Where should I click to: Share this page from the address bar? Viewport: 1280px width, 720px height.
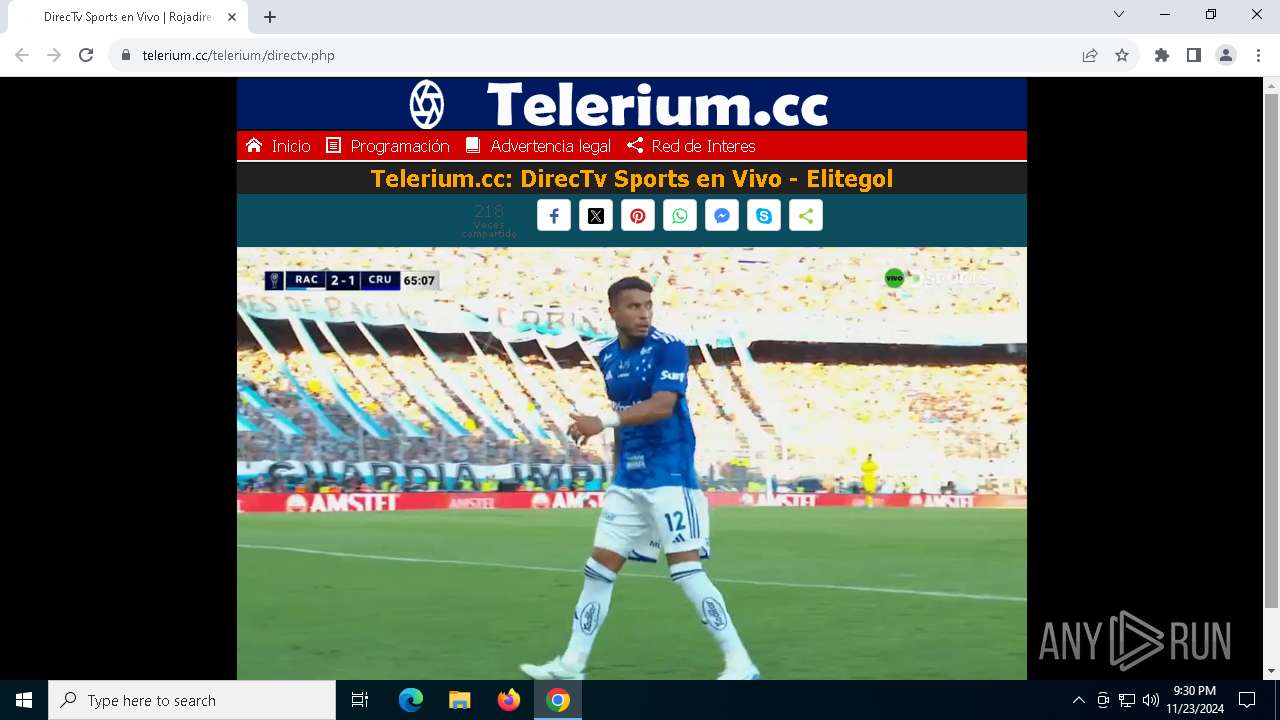1090,55
